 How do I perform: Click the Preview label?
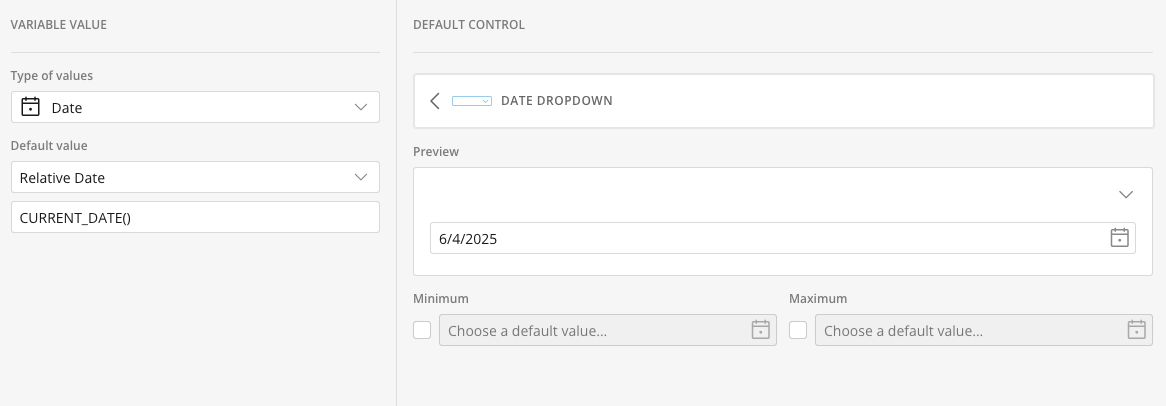(x=436, y=152)
